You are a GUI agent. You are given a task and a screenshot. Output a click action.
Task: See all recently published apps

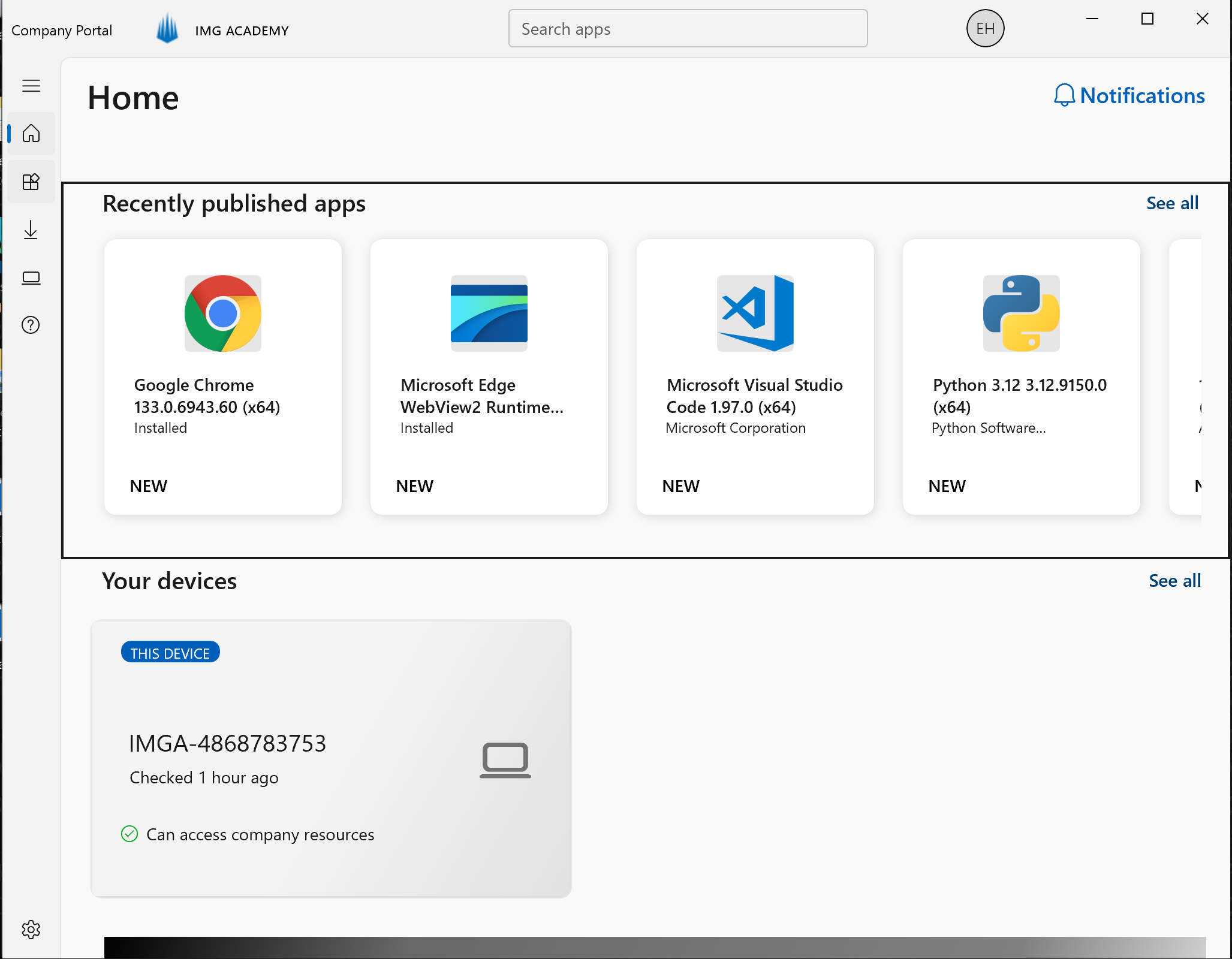[x=1172, y=203]
